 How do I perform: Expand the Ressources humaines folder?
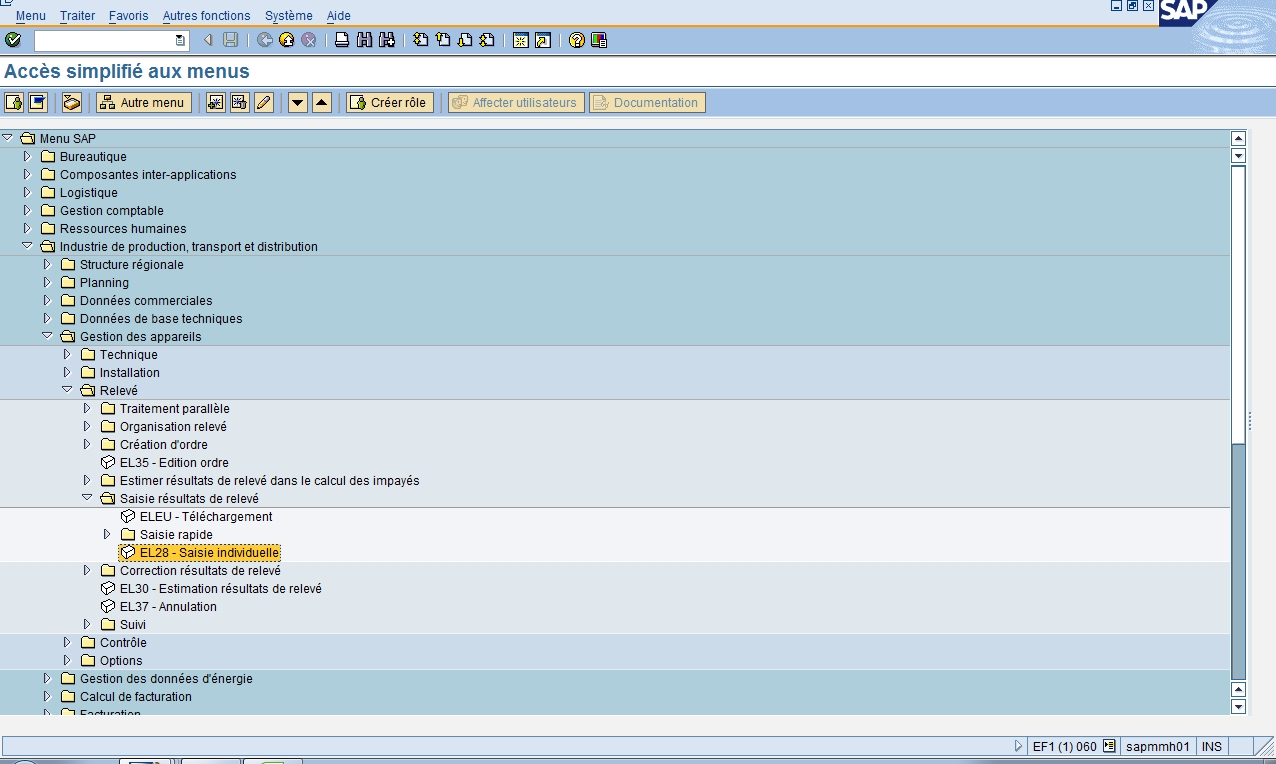pyautogui.click(x=27, y=228)
